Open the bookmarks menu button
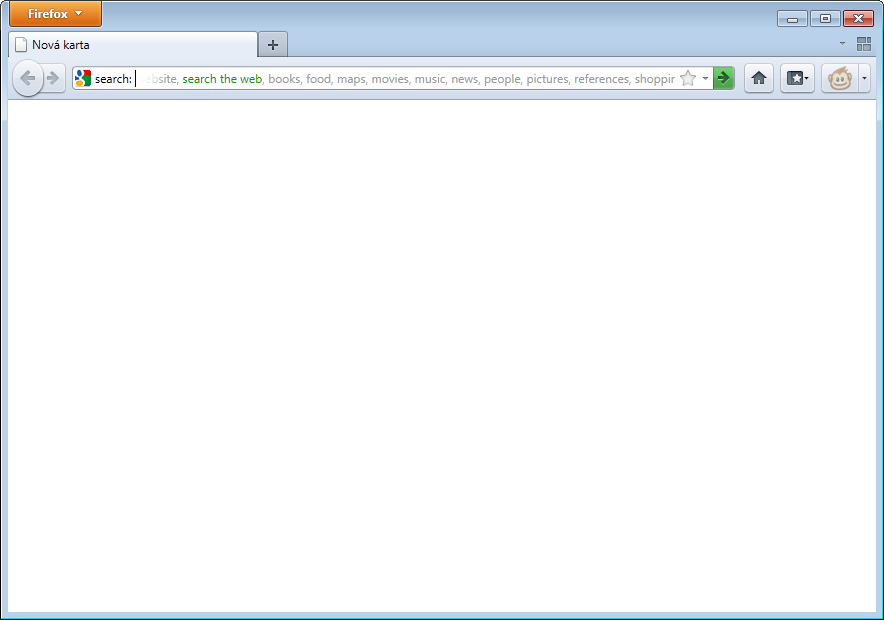The width and height of the screenshot is (884, 620). coord(797,78)
